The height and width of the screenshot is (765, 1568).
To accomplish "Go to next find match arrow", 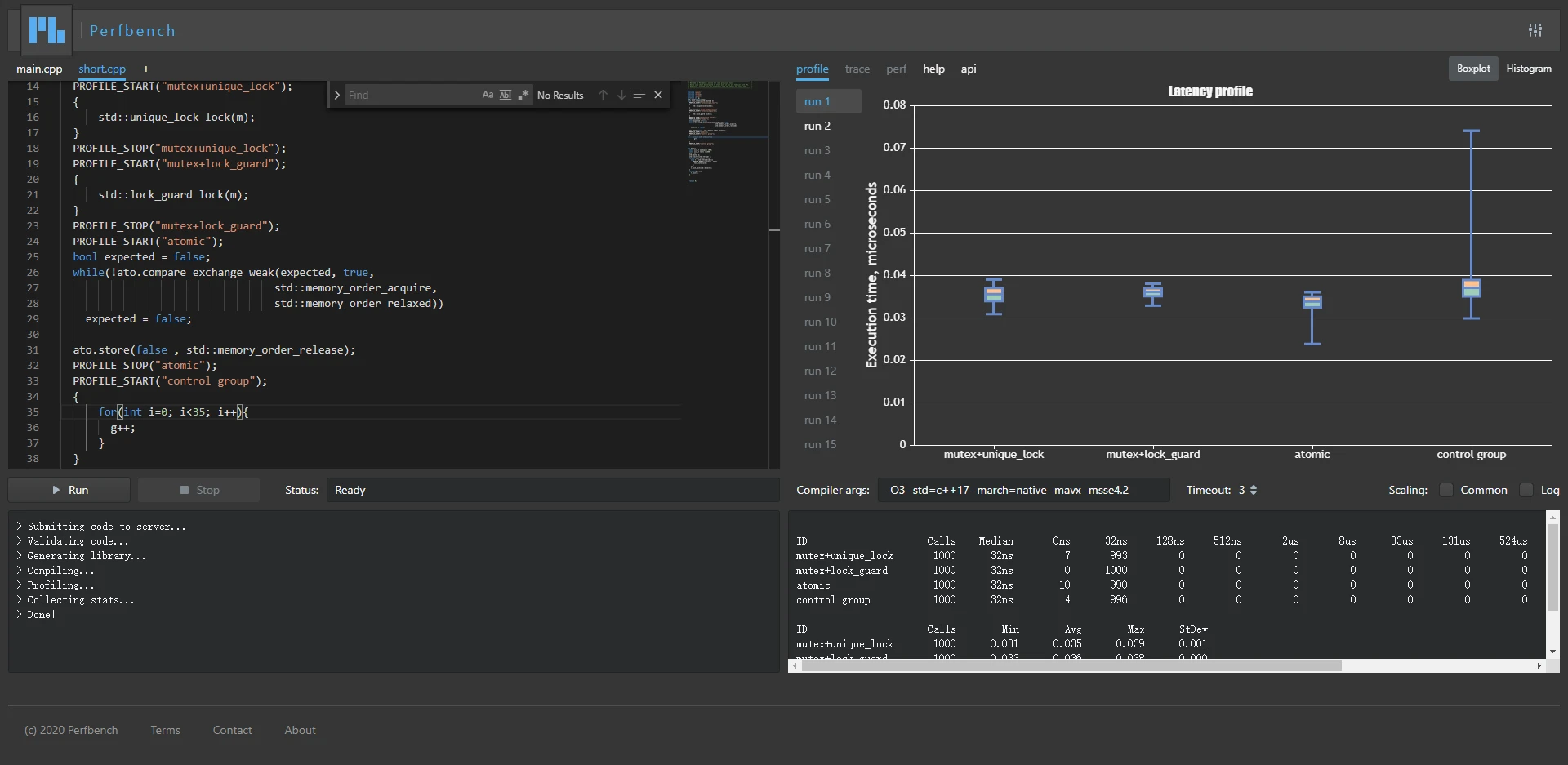I will [x=621, y=95].
